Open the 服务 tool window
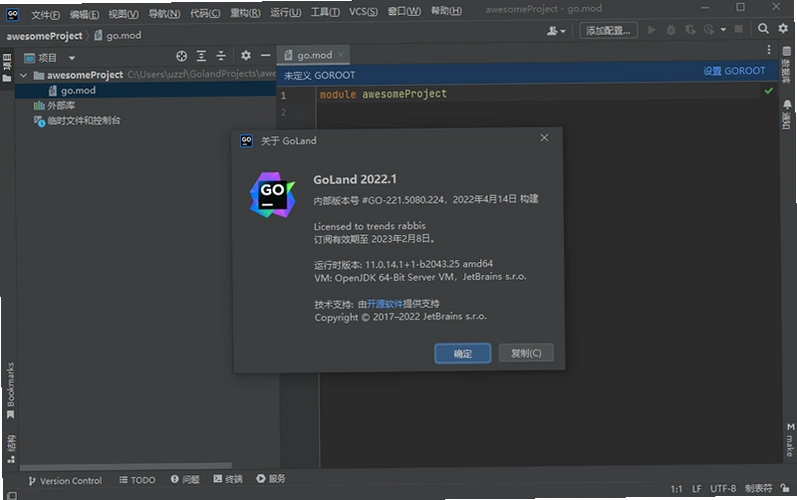This screenshot has width=797, height=500. (271, 479)
